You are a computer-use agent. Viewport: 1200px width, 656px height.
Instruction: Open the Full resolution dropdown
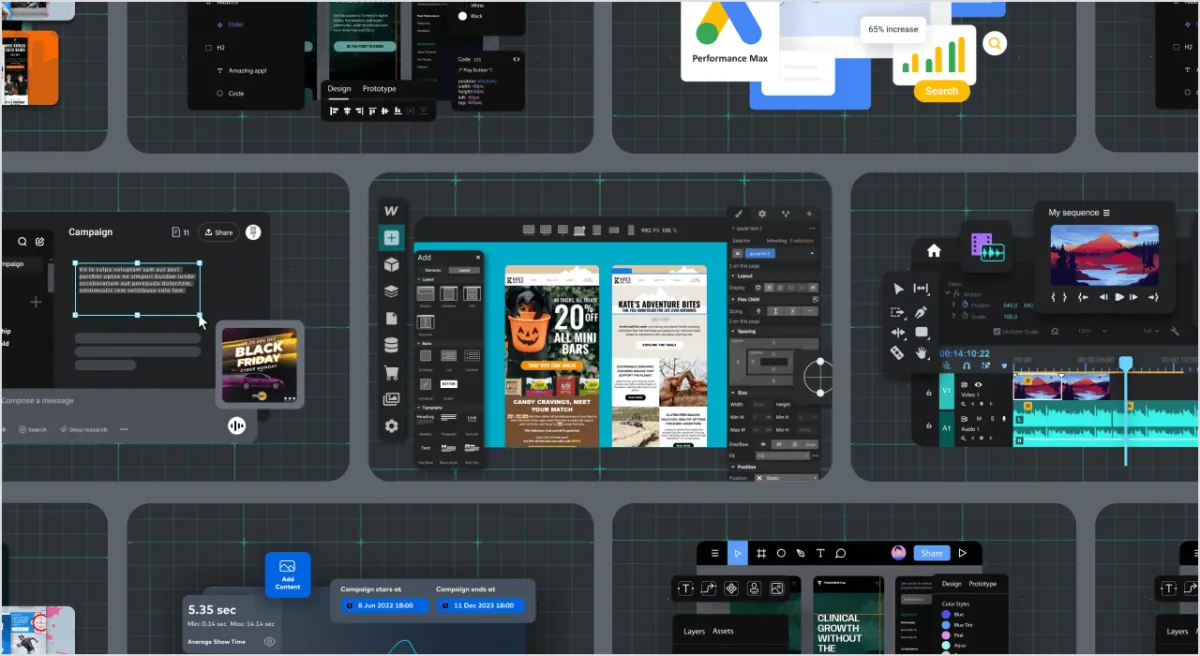1153,331
